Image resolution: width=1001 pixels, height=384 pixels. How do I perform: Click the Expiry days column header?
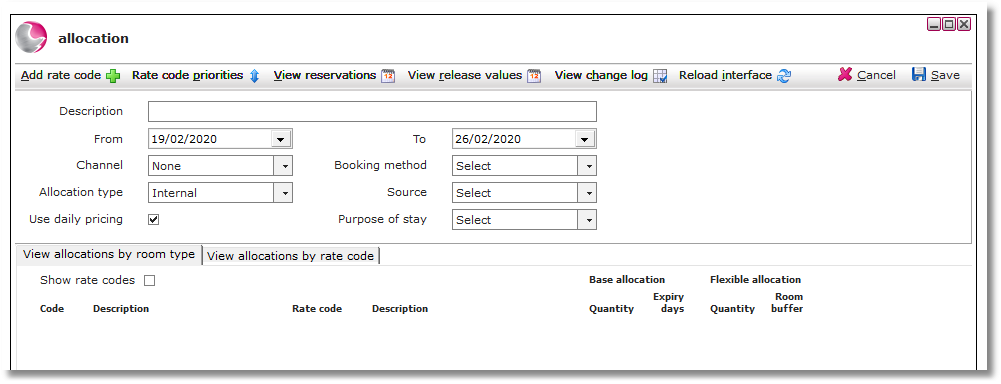[x=668, y=303]
